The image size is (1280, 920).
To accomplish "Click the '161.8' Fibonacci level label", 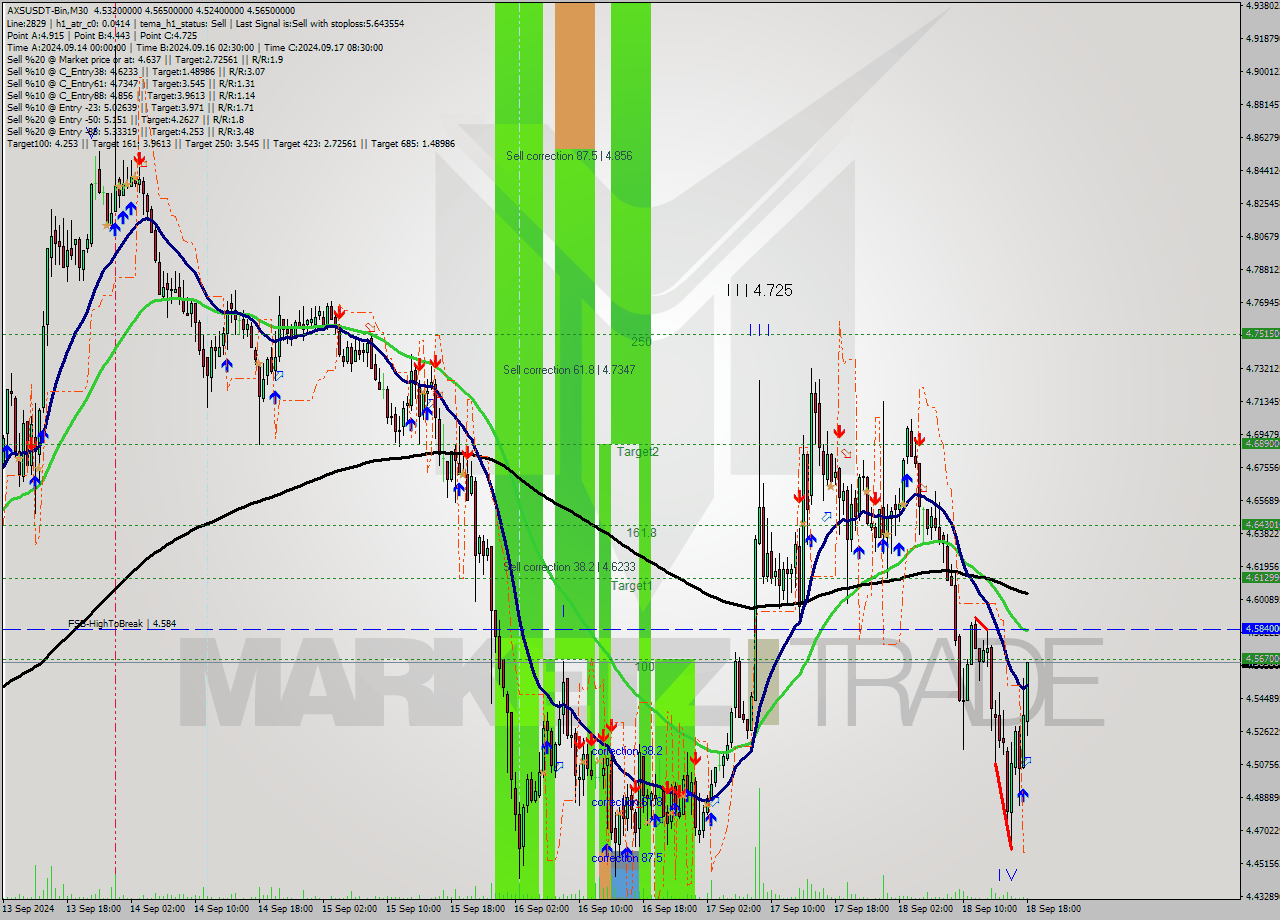I will (x=641, y=533).
